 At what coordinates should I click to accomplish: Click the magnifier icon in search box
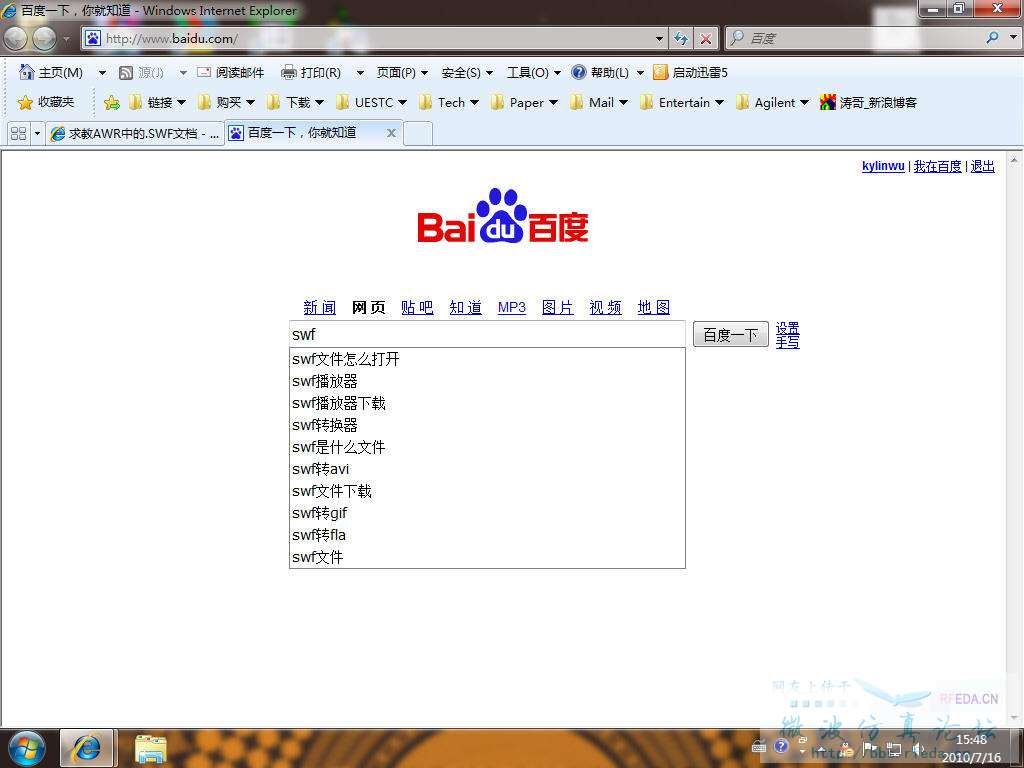[x=992, y=38]
